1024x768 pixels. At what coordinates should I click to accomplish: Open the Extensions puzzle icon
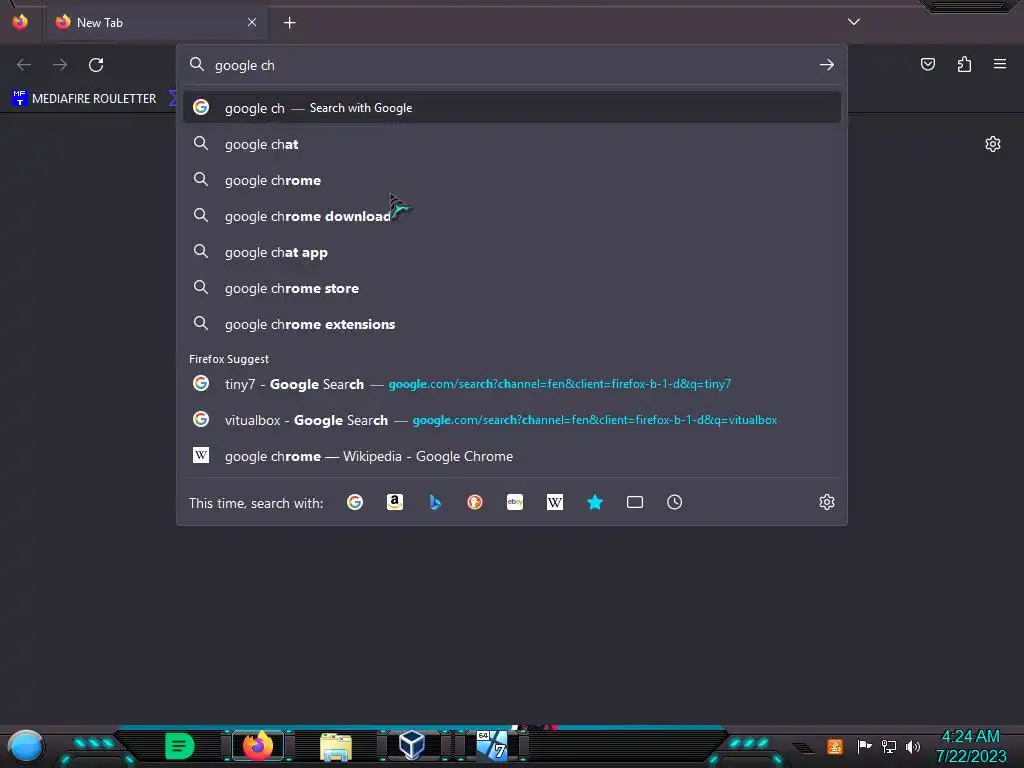coord(965,64)
